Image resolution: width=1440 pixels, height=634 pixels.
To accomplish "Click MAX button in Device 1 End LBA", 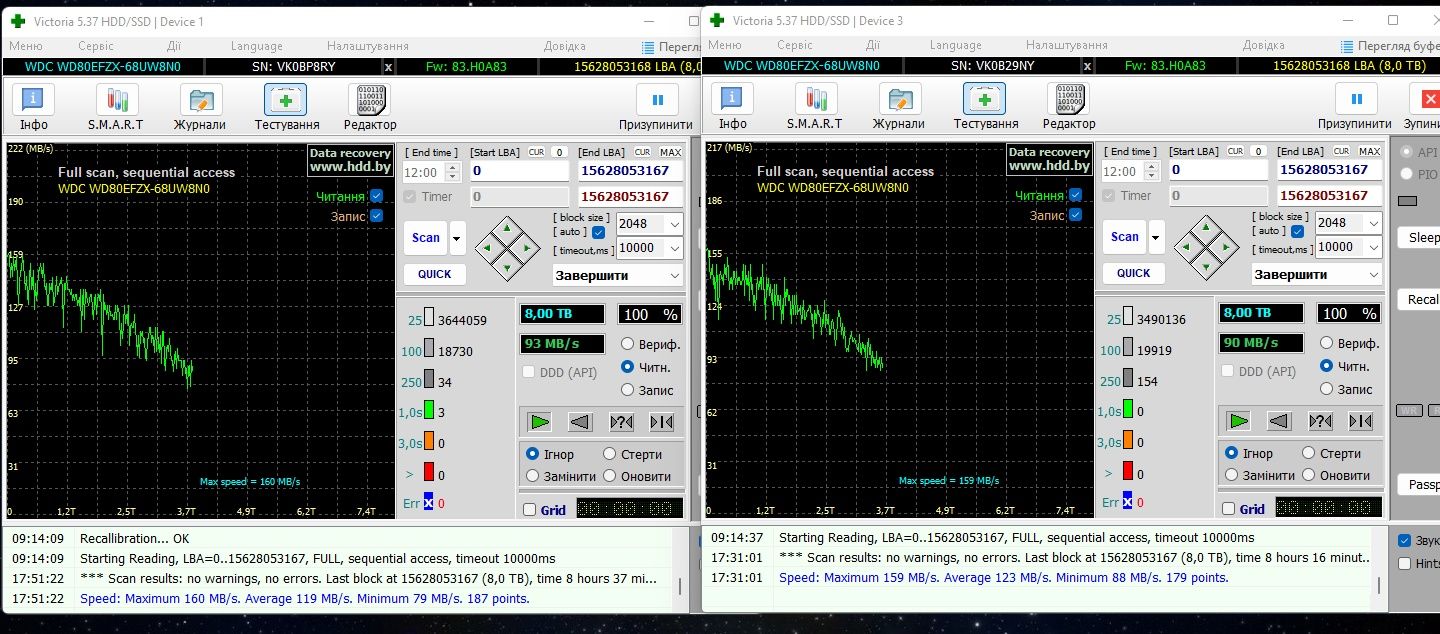I will click(670, 152).
